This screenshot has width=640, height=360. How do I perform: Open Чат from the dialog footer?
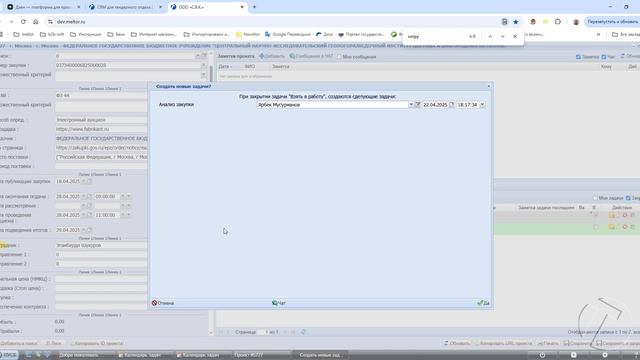pos(279,303)
